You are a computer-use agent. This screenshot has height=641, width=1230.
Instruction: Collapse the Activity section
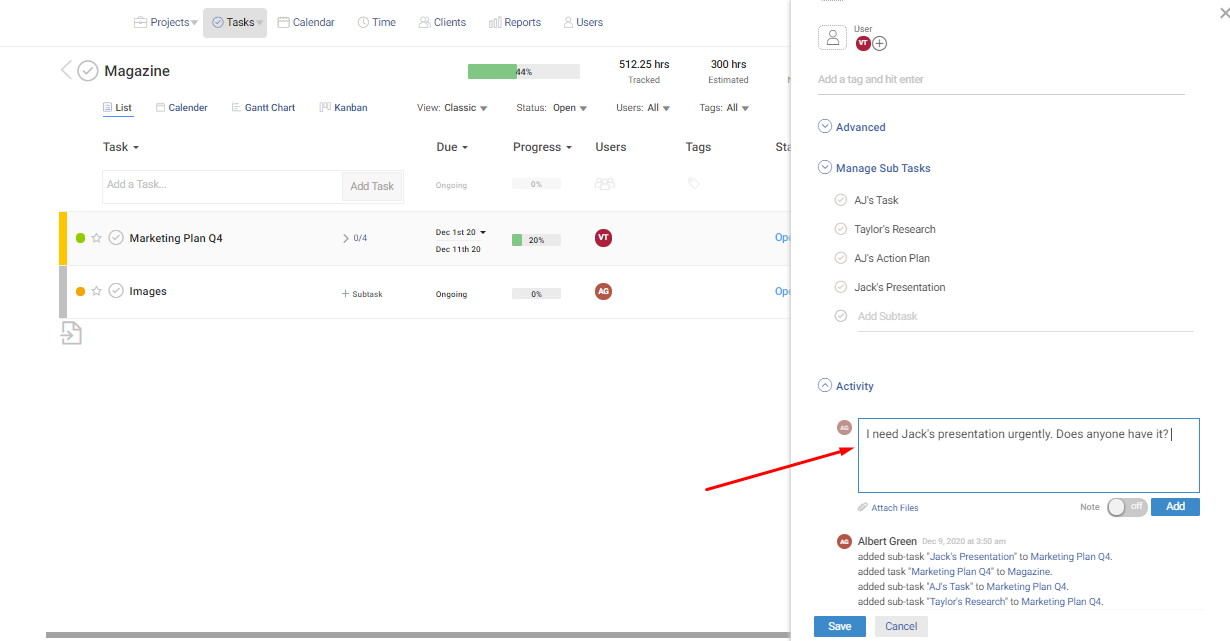[825, 386]
